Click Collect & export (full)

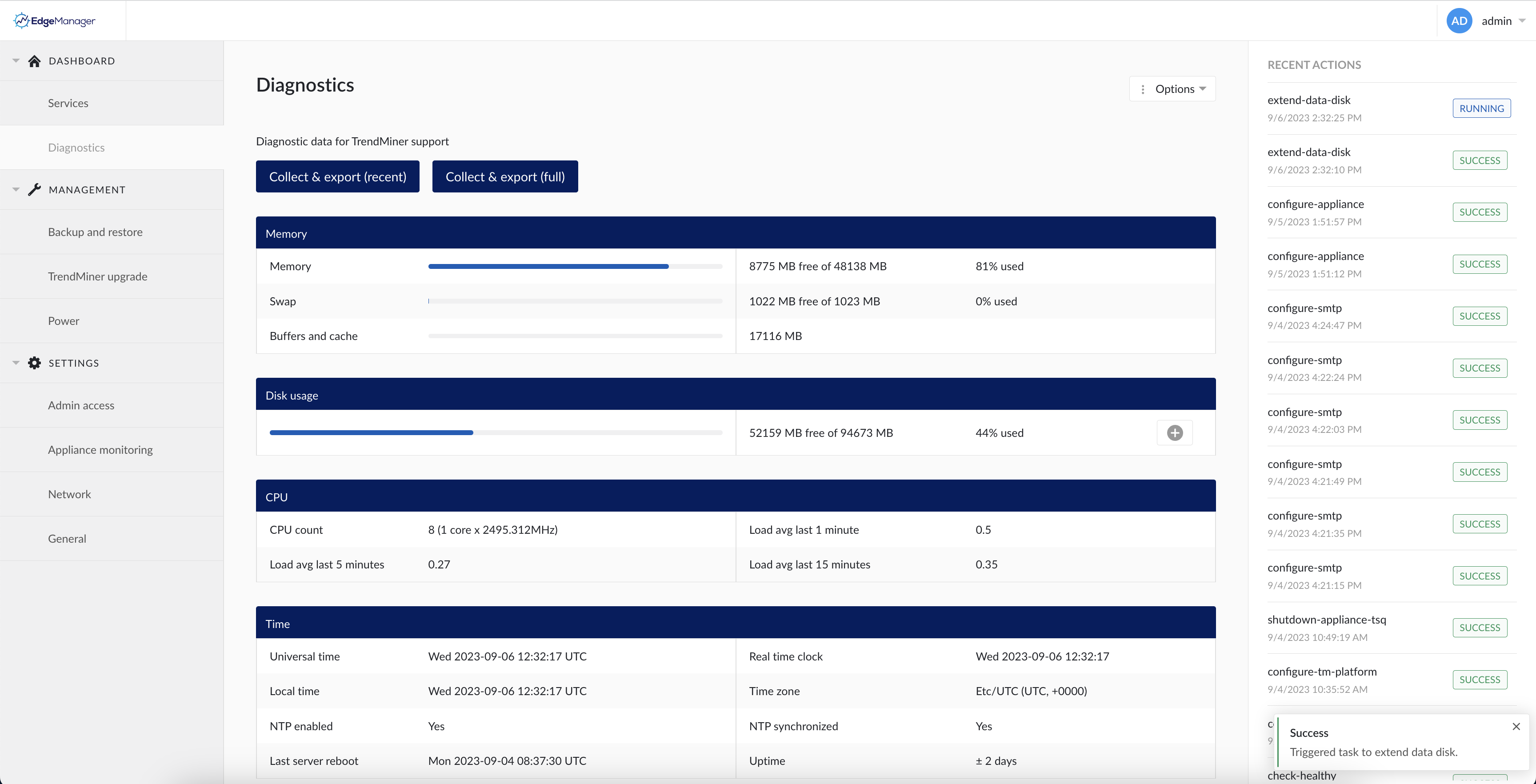(x=504, y=176)
